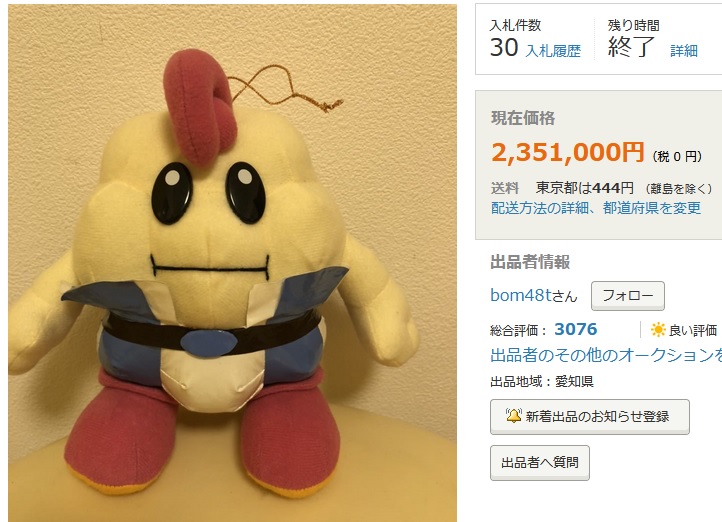Open seller profile bom48t

click(533, 295)
